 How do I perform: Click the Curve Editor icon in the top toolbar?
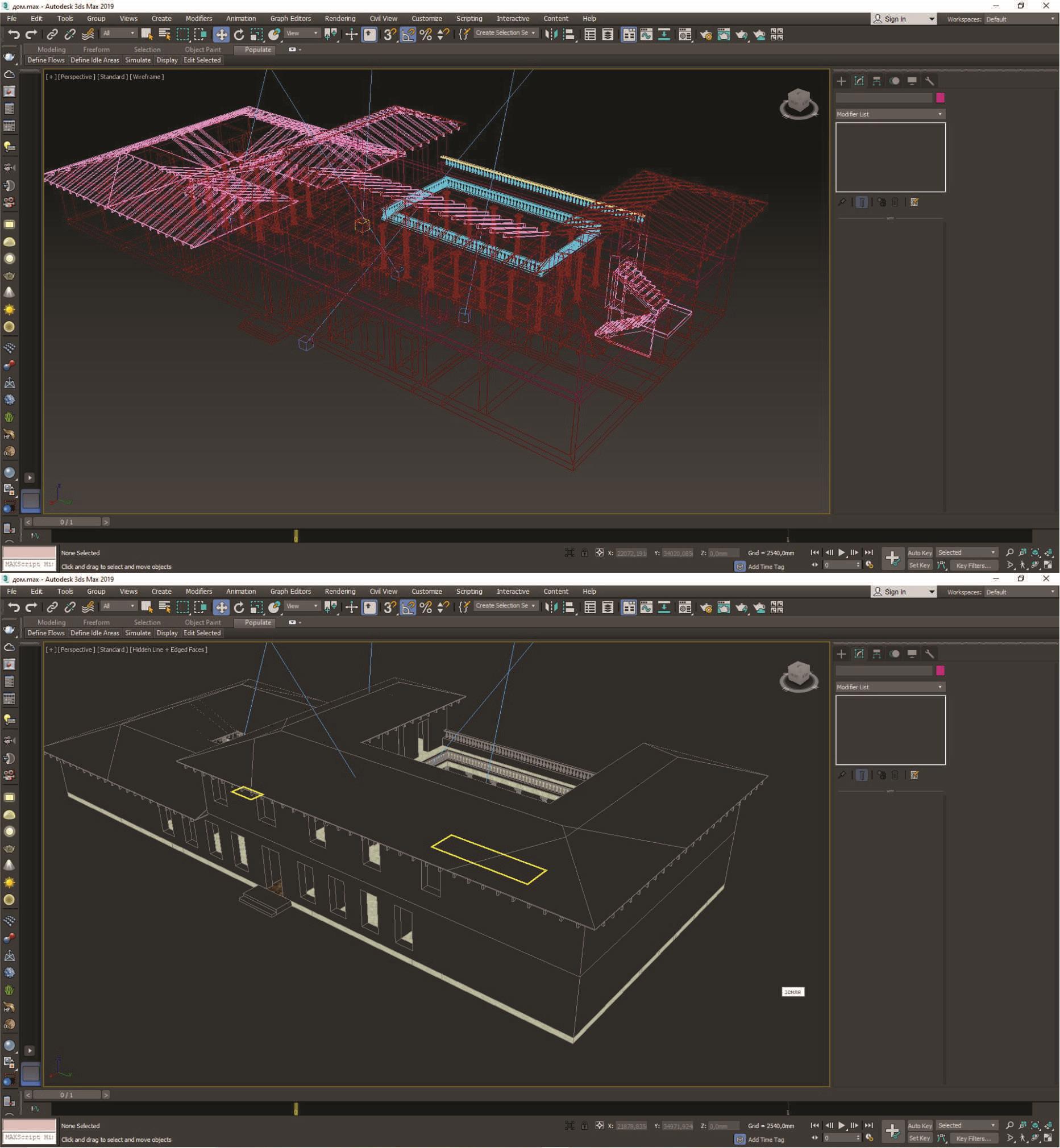coord(646,35)
